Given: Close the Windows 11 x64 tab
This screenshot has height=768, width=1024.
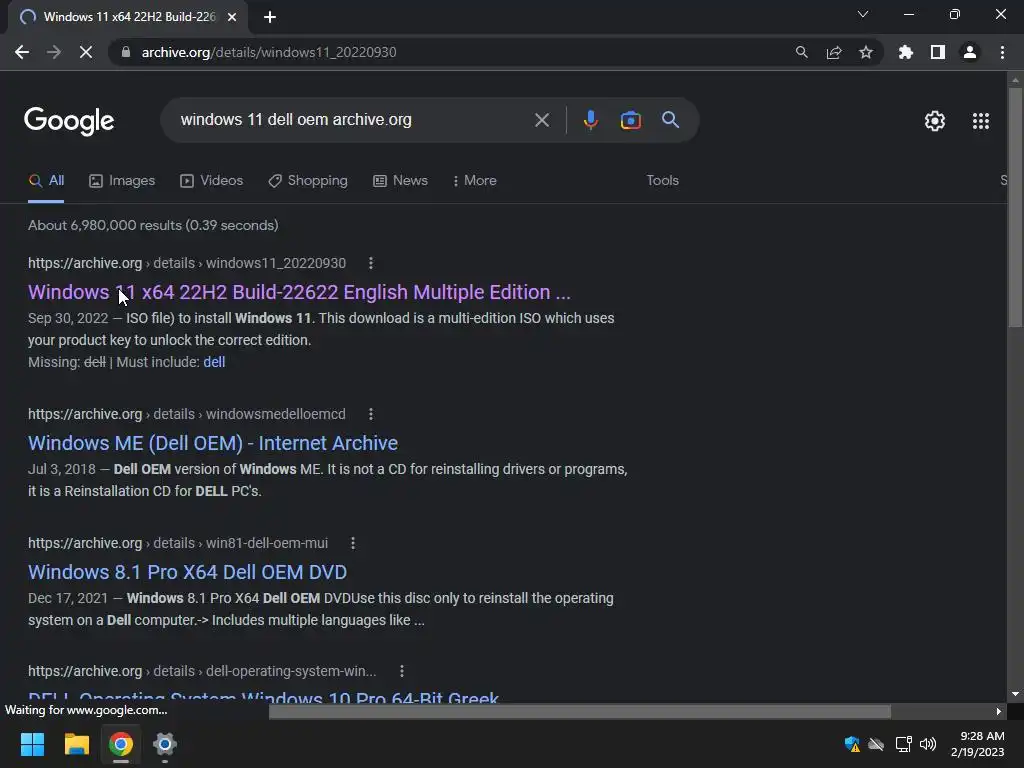Looking at the screenshot, I should tap(232, 17).
